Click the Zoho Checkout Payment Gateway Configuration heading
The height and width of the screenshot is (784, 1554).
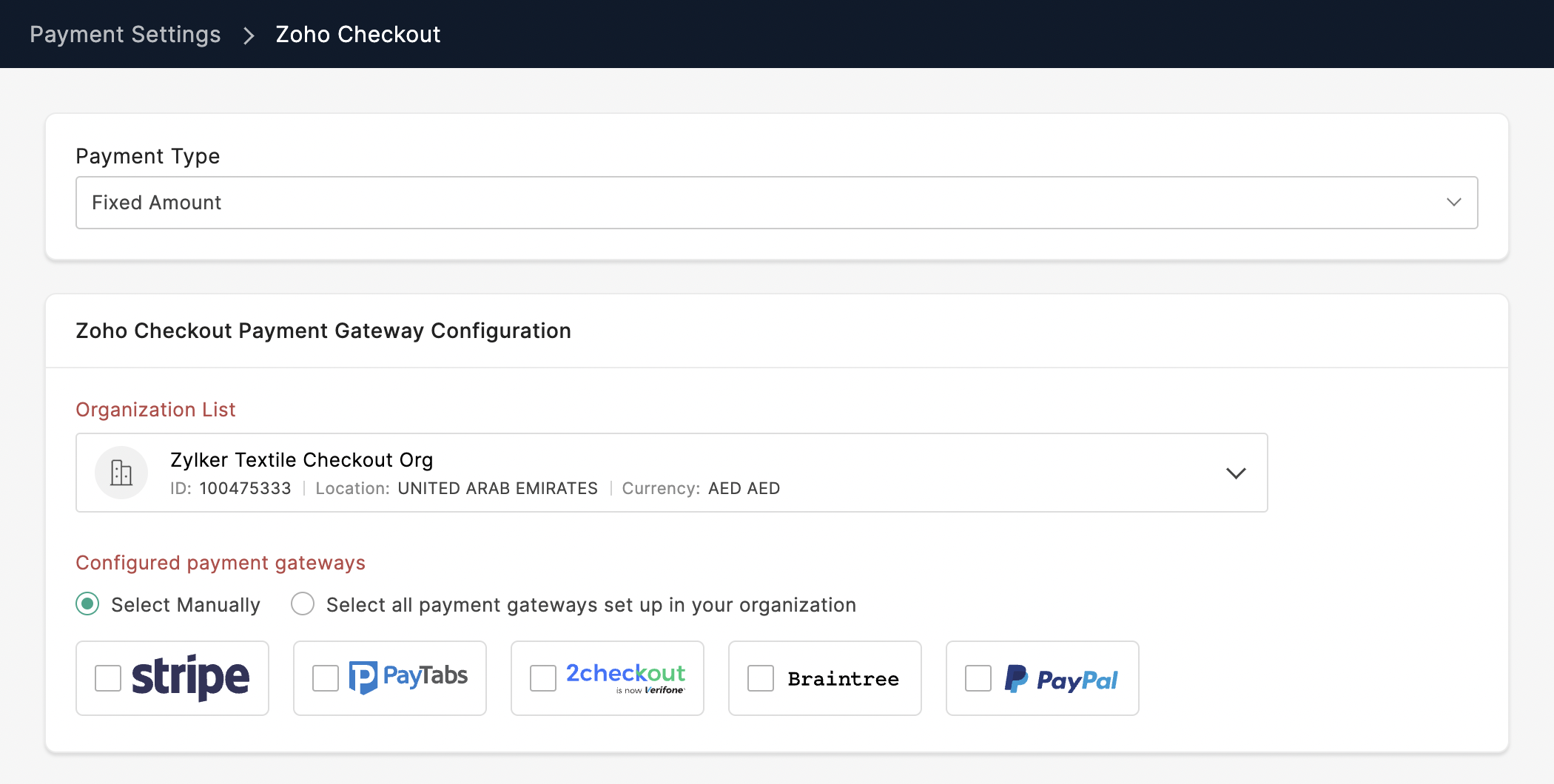click(x=323, y=331)
